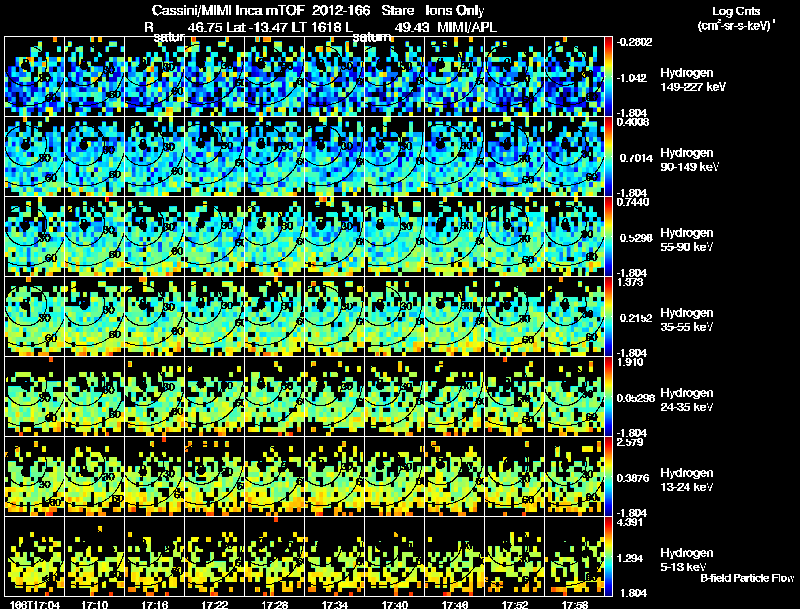The height and width of the screenshot is (609, 800).
Task: Click the 'B-field Particle Flow' label
Action: pos(747,578)
